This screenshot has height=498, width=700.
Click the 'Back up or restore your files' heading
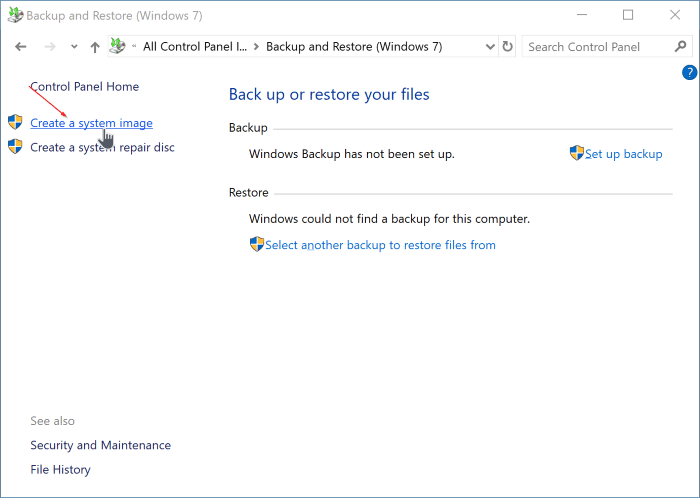point(329,95)
